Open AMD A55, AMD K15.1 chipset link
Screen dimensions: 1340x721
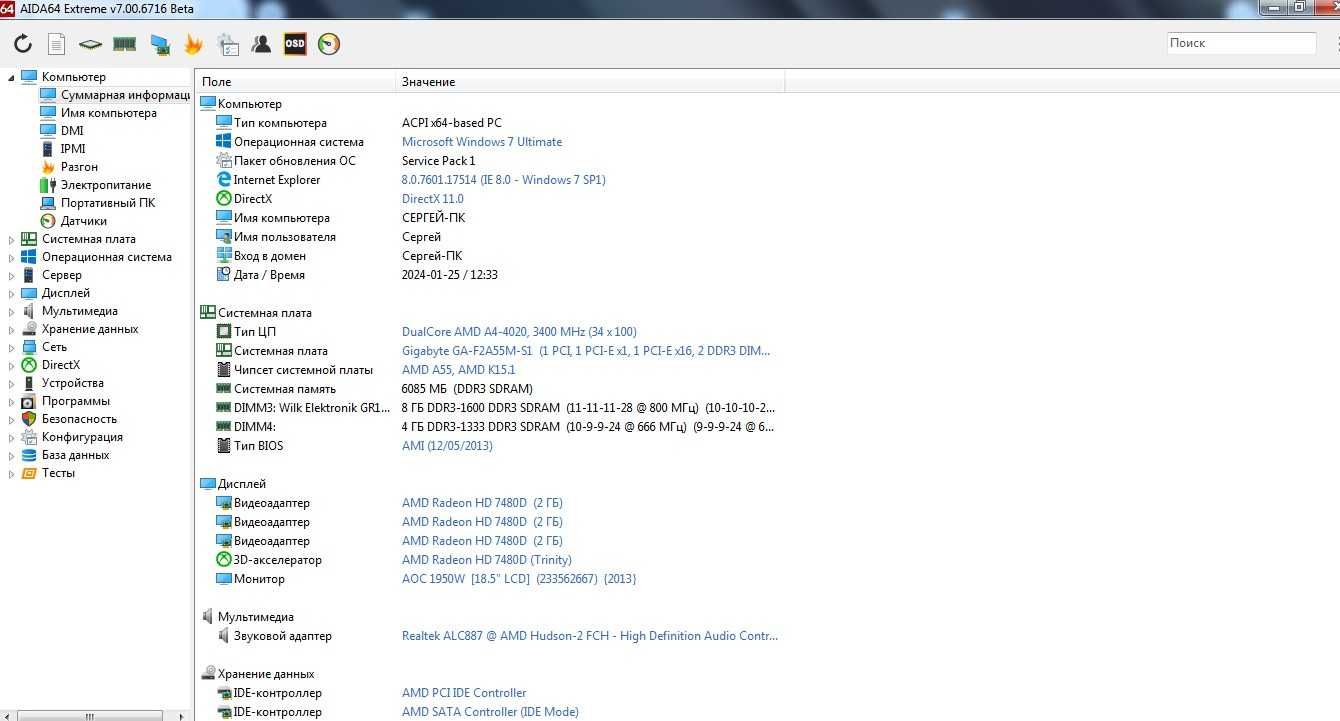[457, 370]
